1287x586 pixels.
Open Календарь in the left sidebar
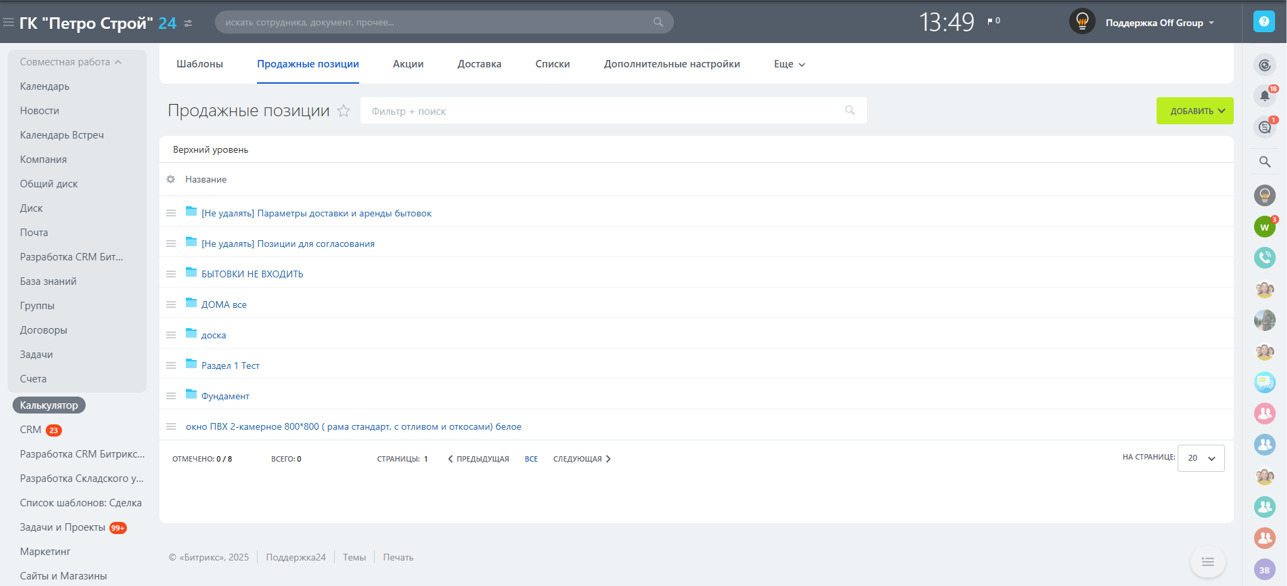pyautogui.click(x=45, y=86)
